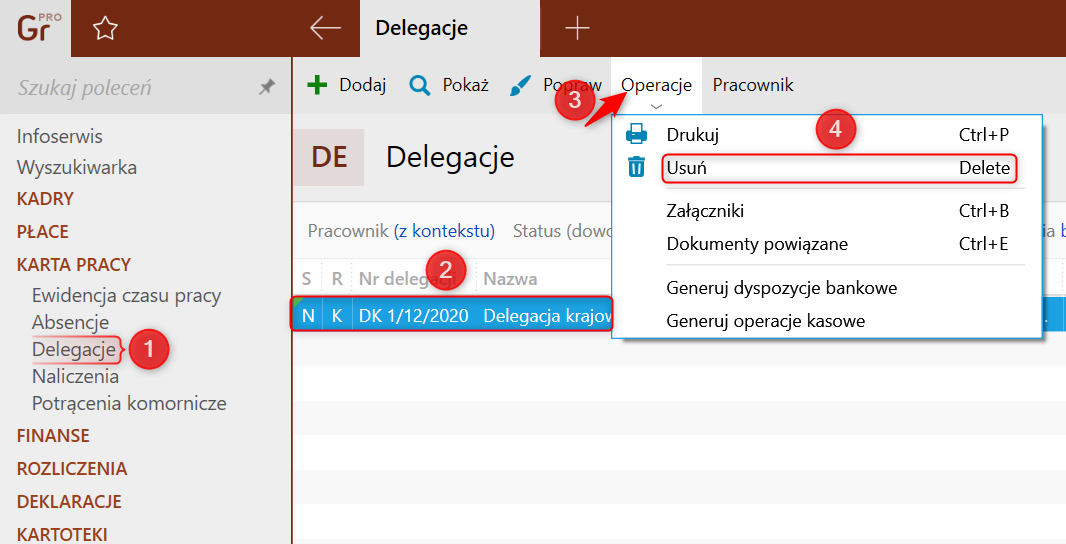Click the Gr PRO application logo

(39, 28)
